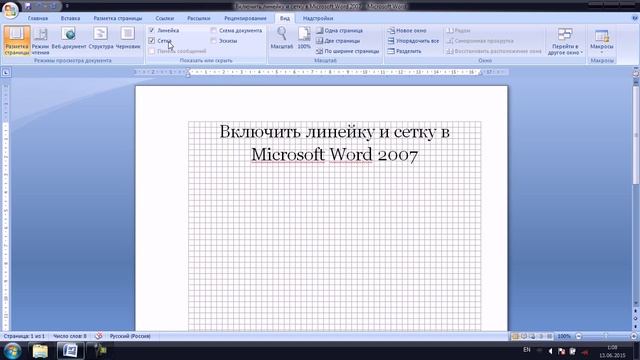Choose Две страницы zoom option
This screenshot has width=640, height=360.
pyautogui.click(x=338, y=41)
